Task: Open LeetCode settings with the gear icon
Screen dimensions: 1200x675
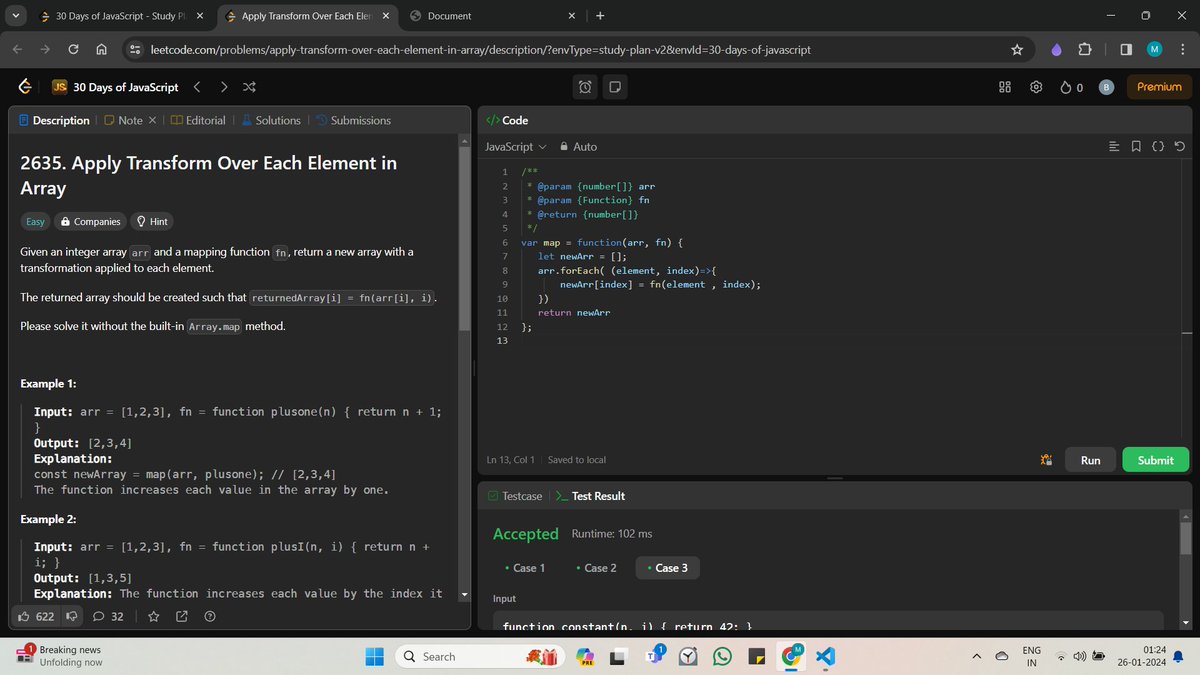Action: pos(1036,87)
